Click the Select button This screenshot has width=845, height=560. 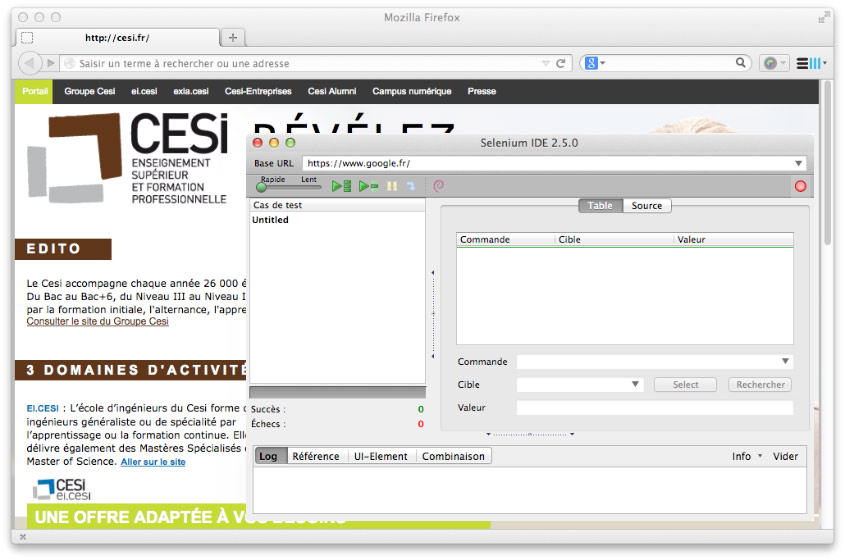[x=685, y=384]
